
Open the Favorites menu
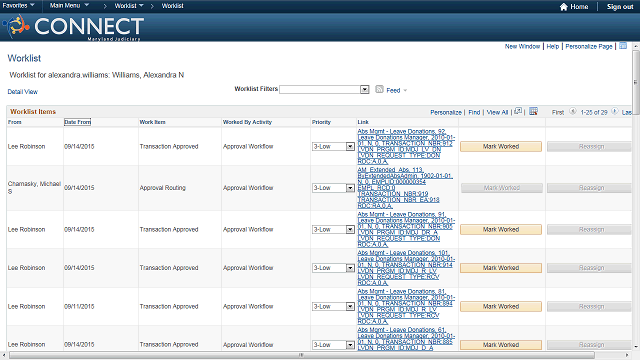[18, 5]
